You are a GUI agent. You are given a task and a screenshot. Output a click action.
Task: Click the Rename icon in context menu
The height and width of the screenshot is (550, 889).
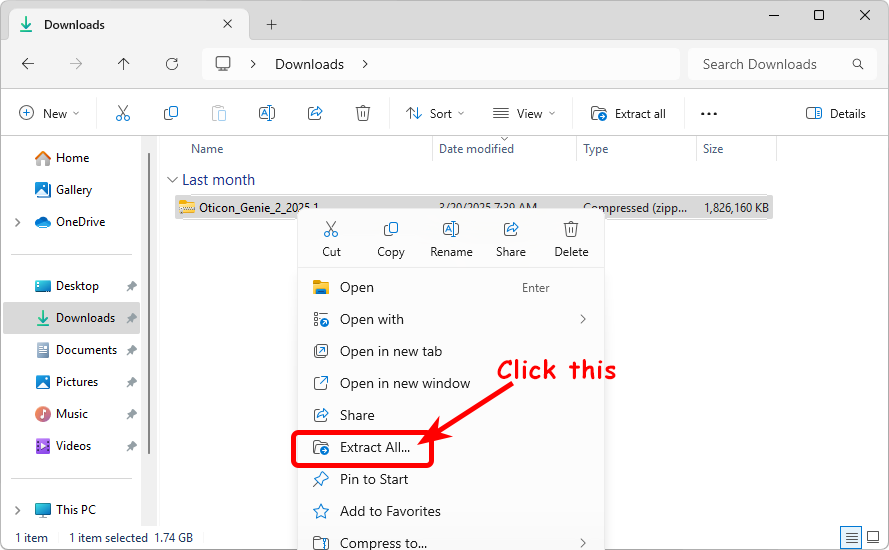451,230
